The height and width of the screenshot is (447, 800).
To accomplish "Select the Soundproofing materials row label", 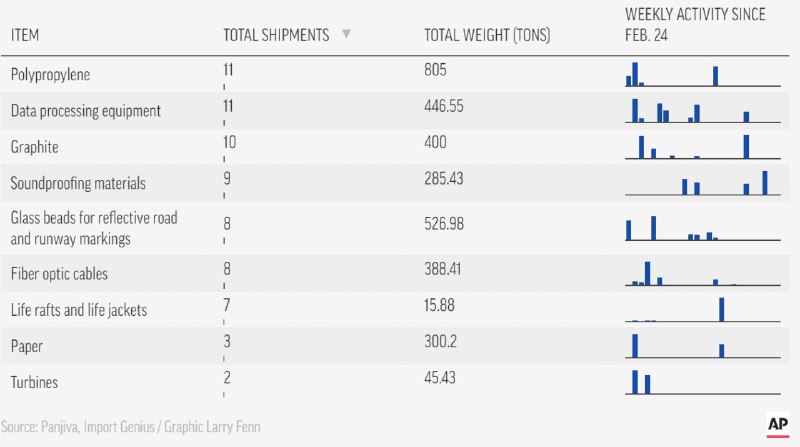I will [x=78, y=183].
